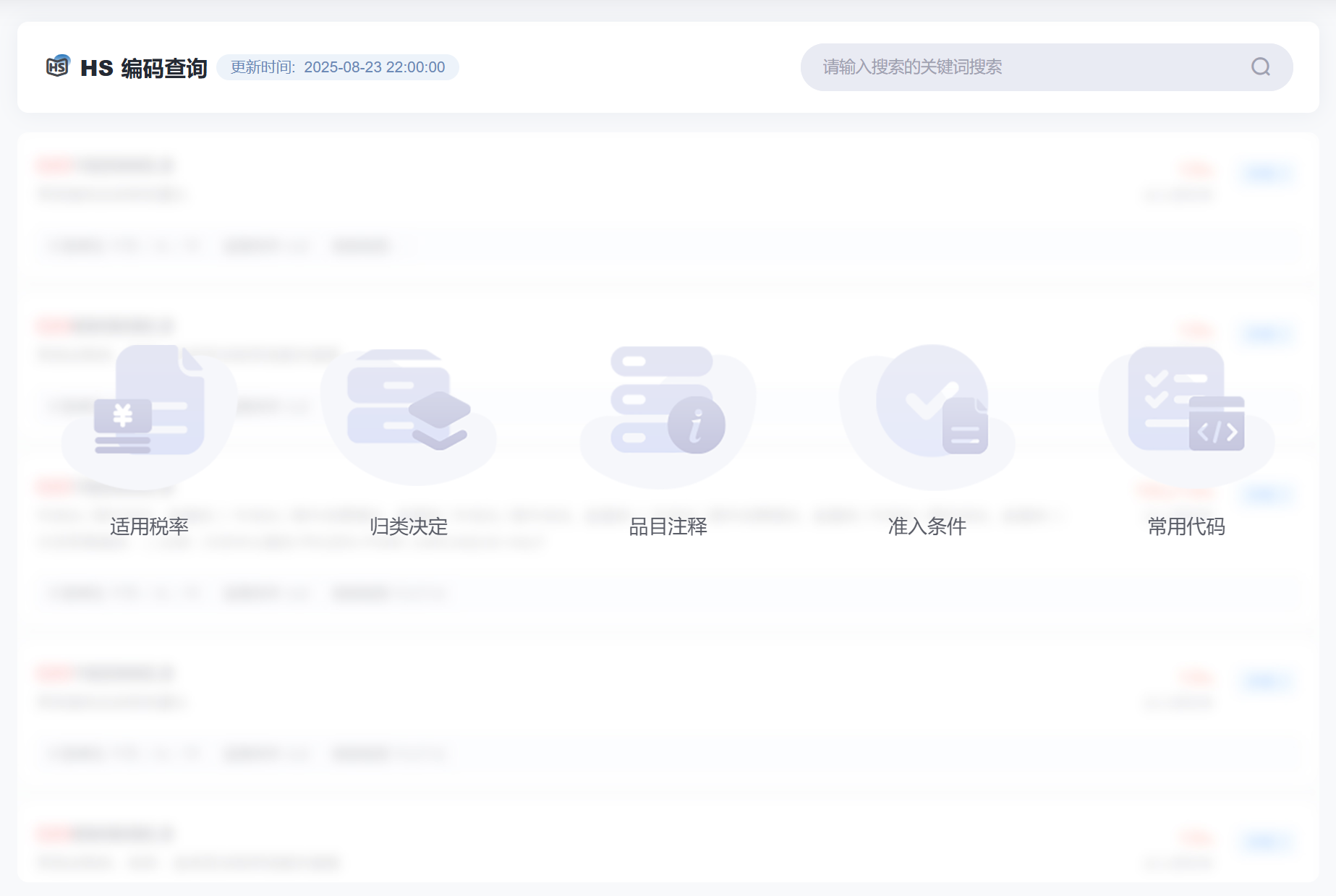1336x896 pixels.
Task: Focus the keyword search input field
Action: [x=1027, y=67]
